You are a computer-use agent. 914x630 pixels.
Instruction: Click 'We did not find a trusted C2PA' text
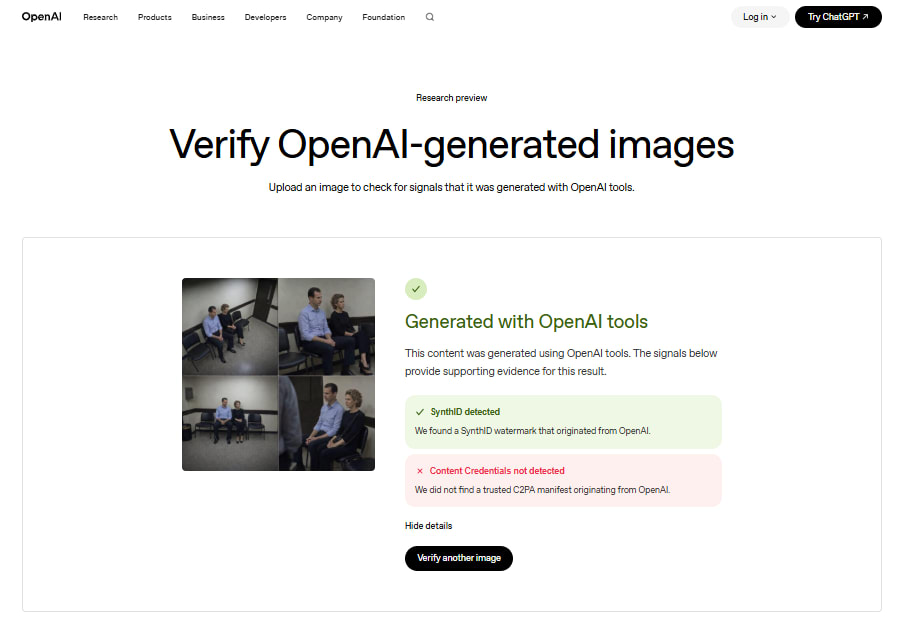[542, 490]
